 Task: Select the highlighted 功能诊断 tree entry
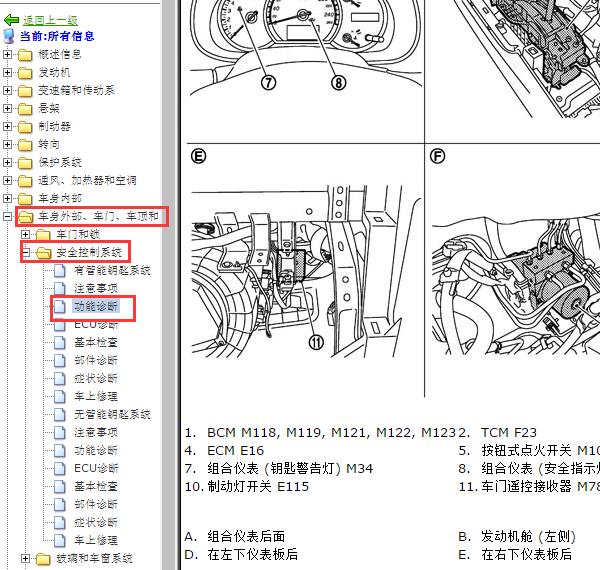tap(96, 307)
